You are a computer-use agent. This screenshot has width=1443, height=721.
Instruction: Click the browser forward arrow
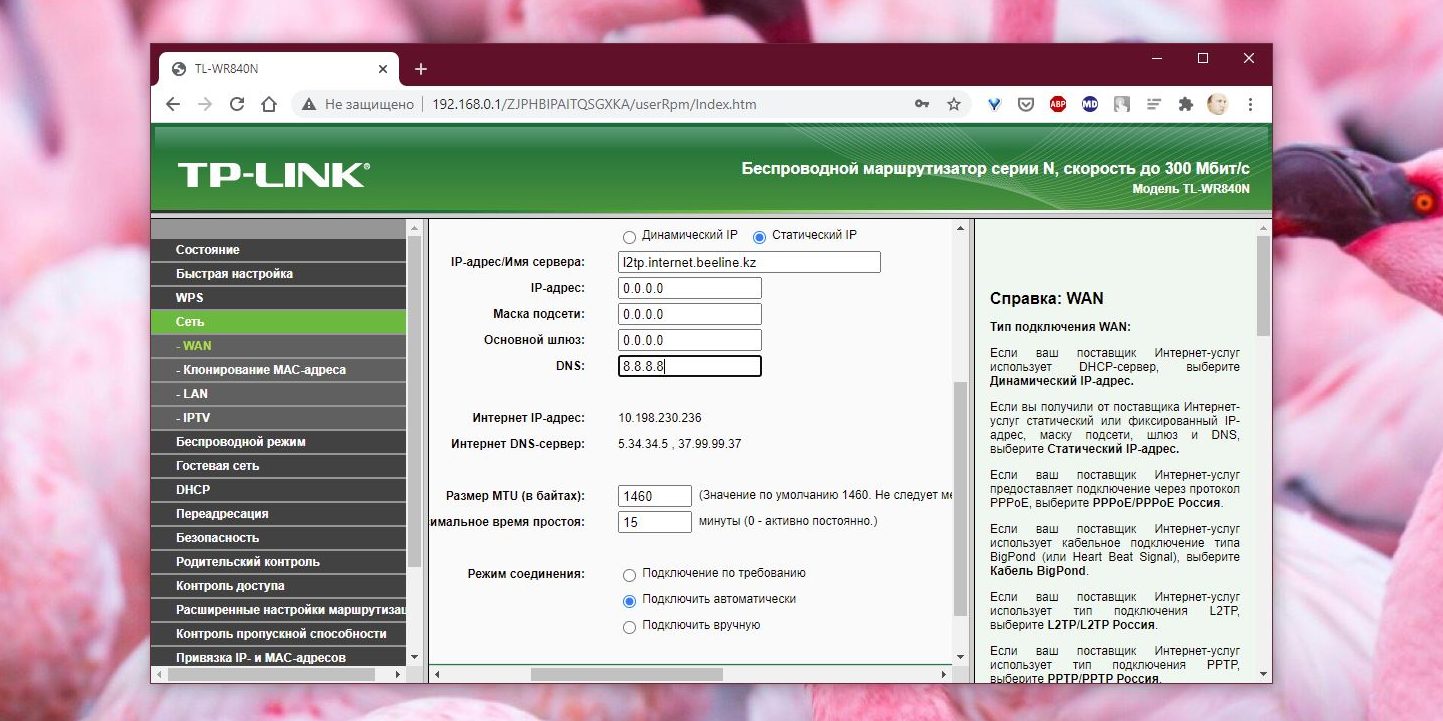(205, 104)
